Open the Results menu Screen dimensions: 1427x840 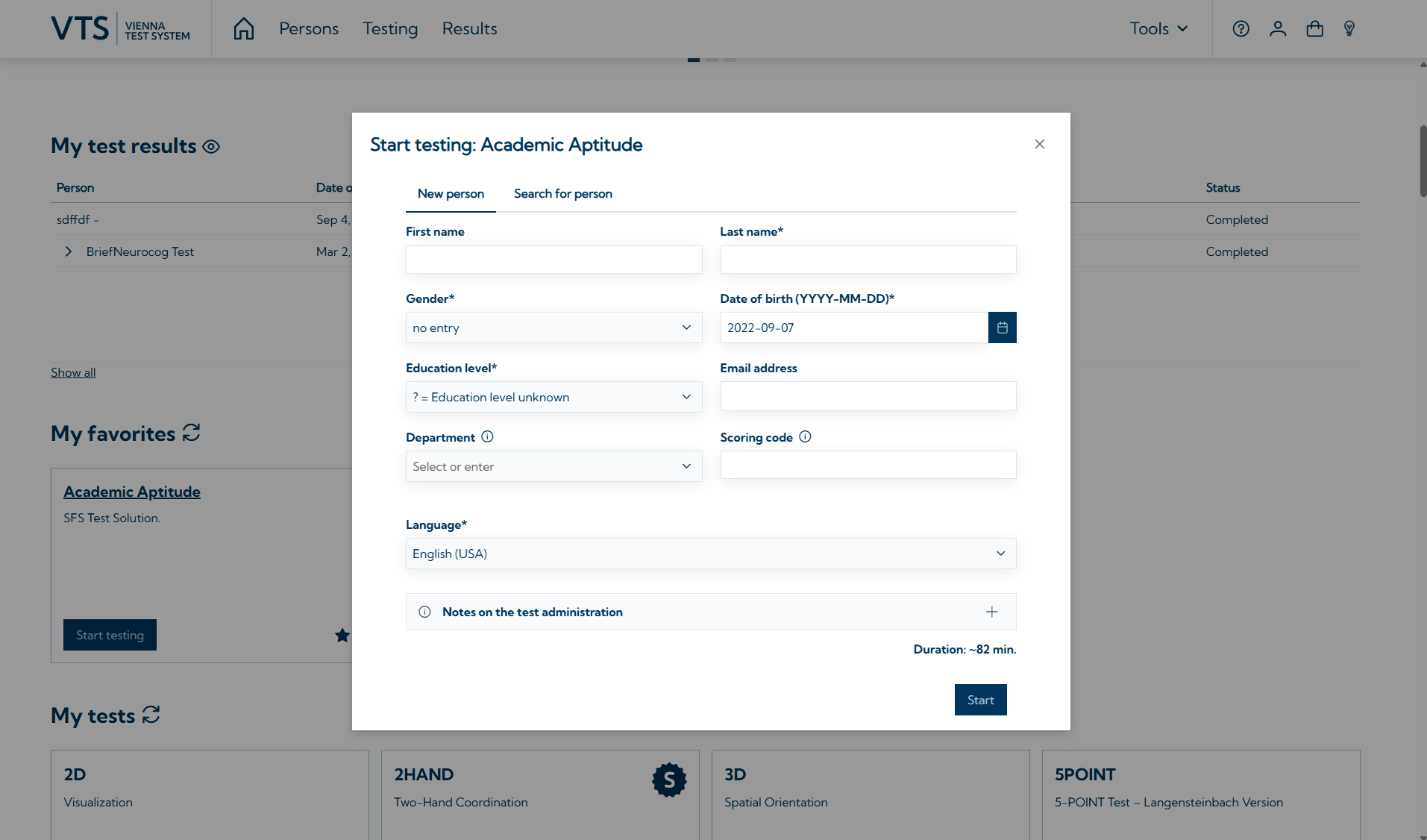point(469,28)
